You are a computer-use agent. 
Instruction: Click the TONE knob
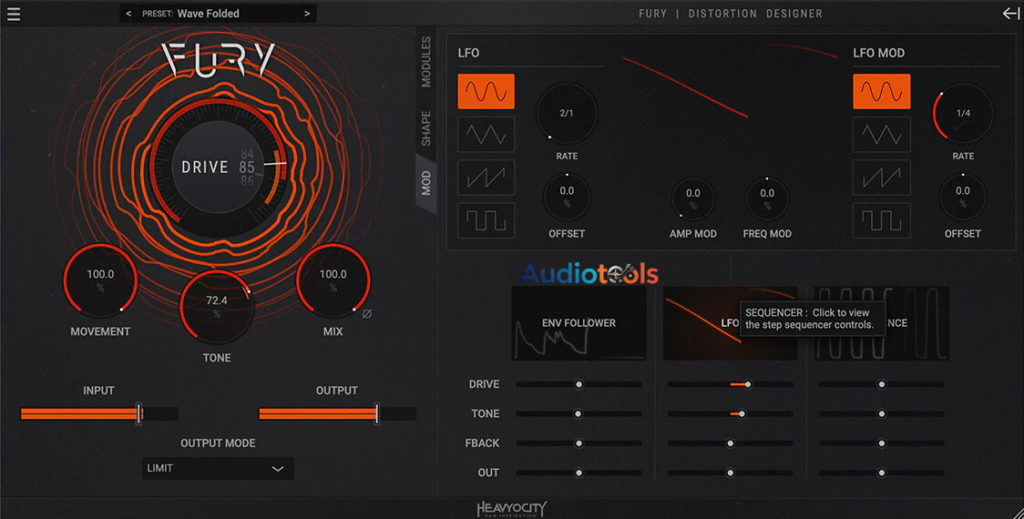(x=217, y=306)
